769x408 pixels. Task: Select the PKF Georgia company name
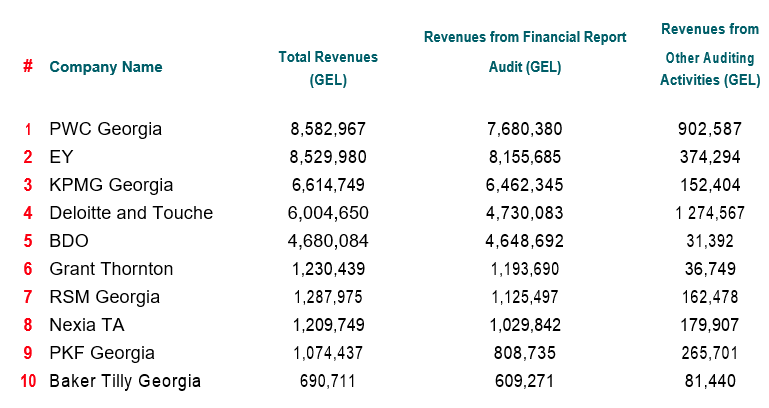102,353
